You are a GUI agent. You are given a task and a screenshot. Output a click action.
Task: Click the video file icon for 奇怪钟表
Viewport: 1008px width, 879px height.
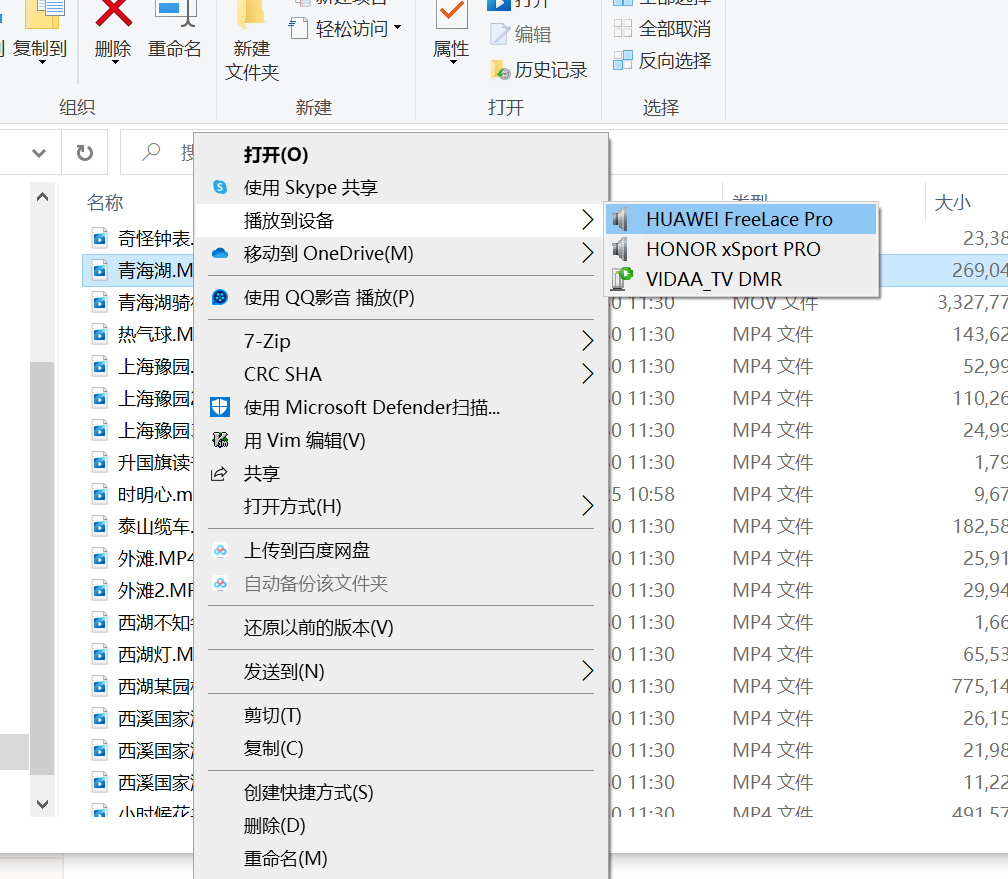pyautogui.click(x=100, y=239)
